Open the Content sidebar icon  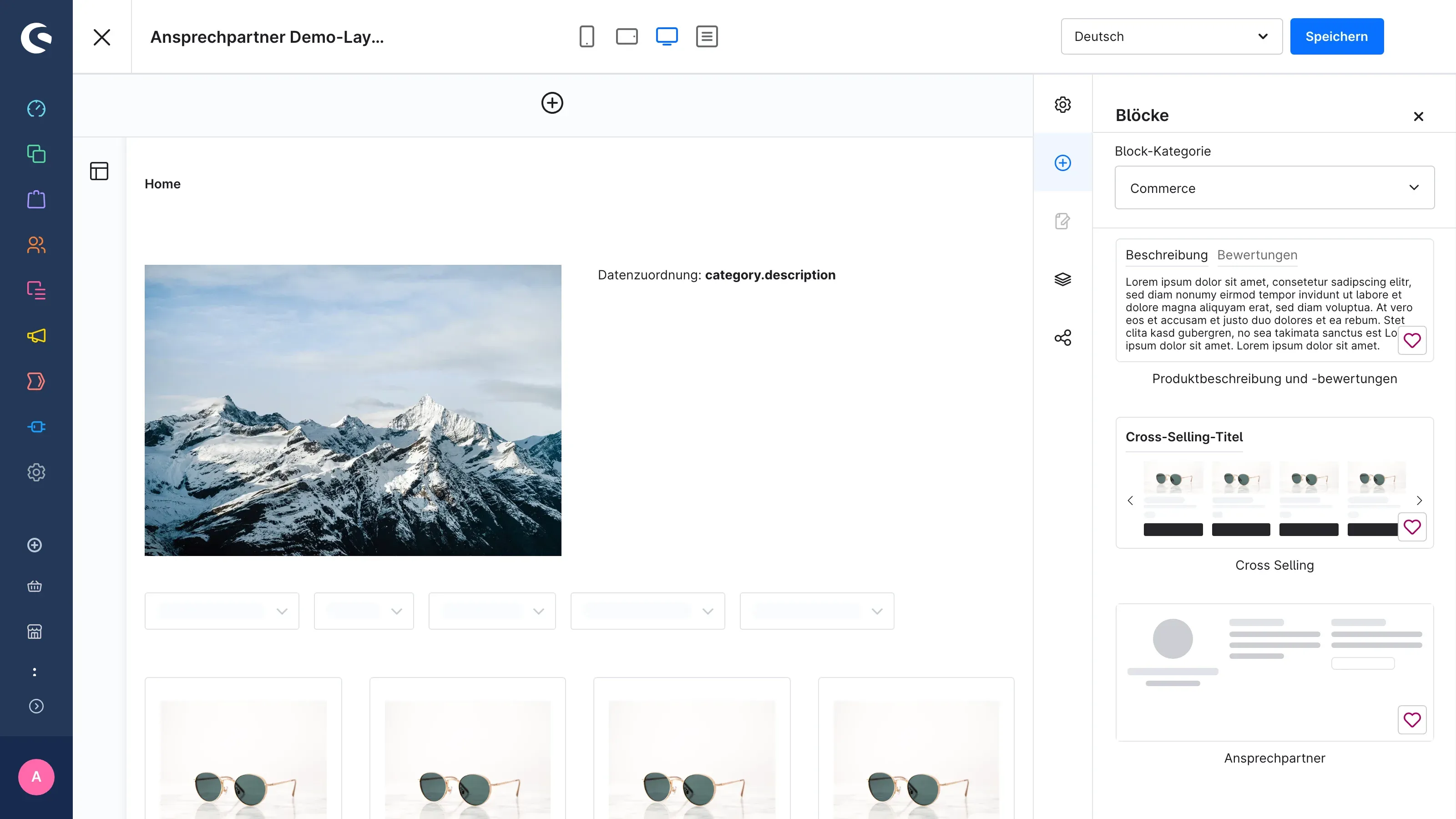(x=36, y=291)
